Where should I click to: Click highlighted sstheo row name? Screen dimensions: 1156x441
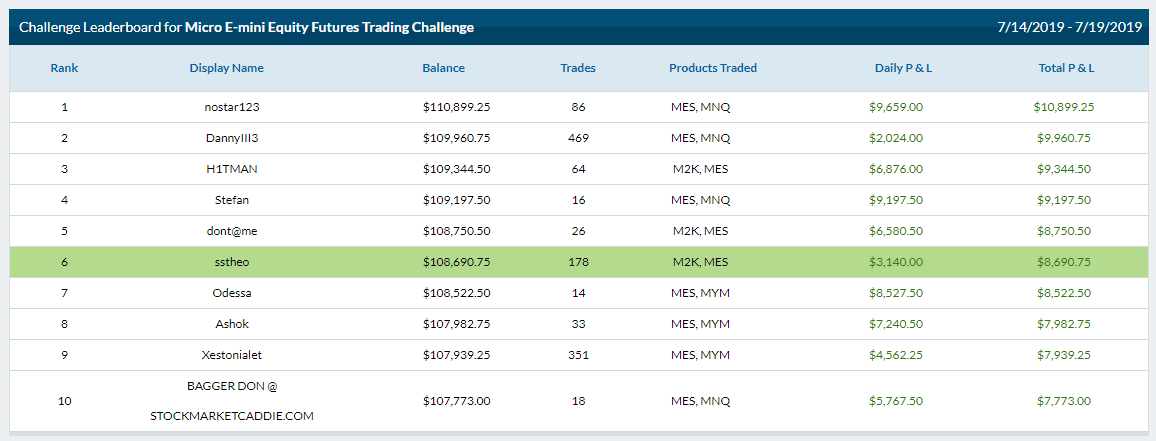point(231,262)
